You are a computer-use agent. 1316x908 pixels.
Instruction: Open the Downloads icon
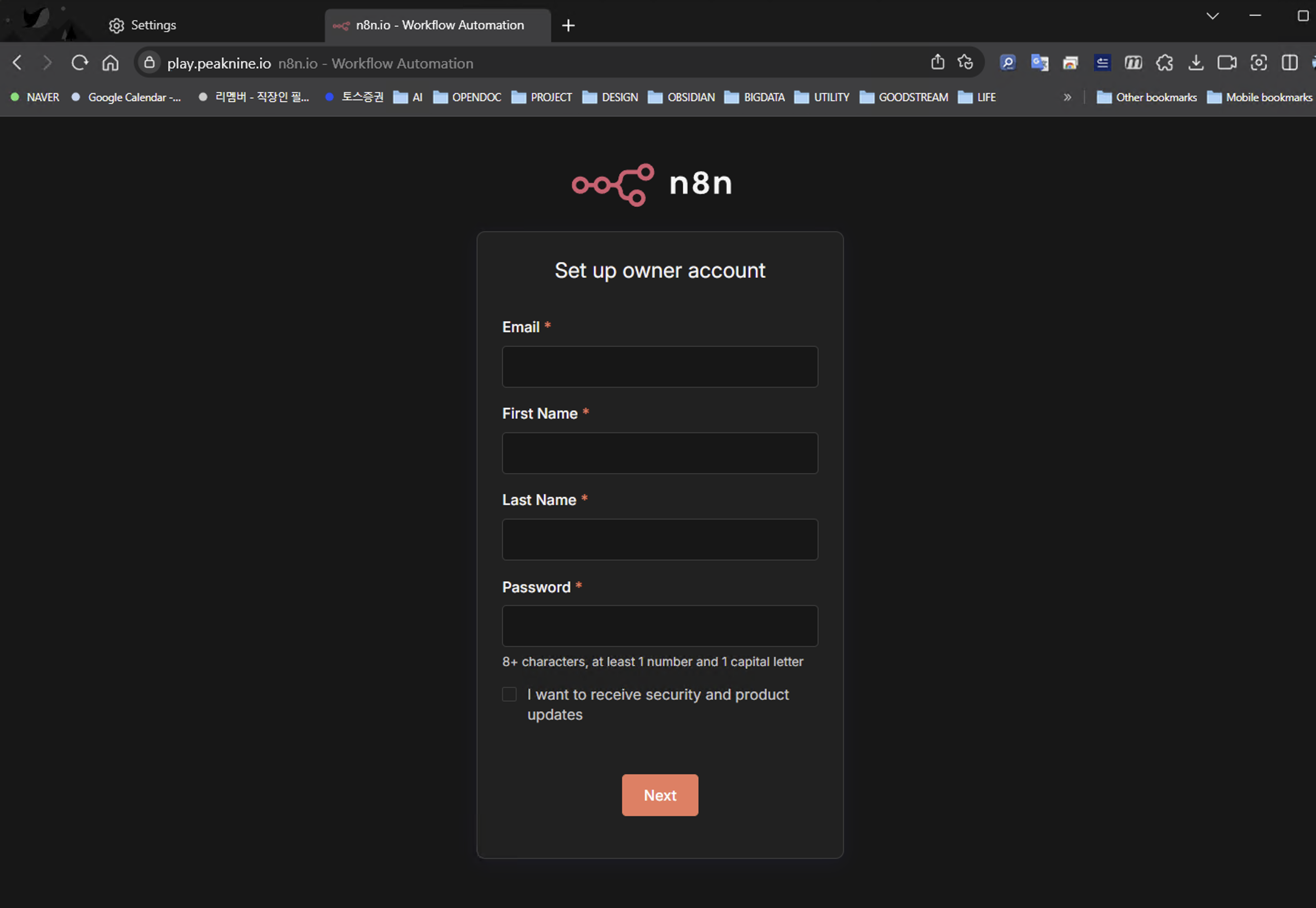coord(1195,63)
